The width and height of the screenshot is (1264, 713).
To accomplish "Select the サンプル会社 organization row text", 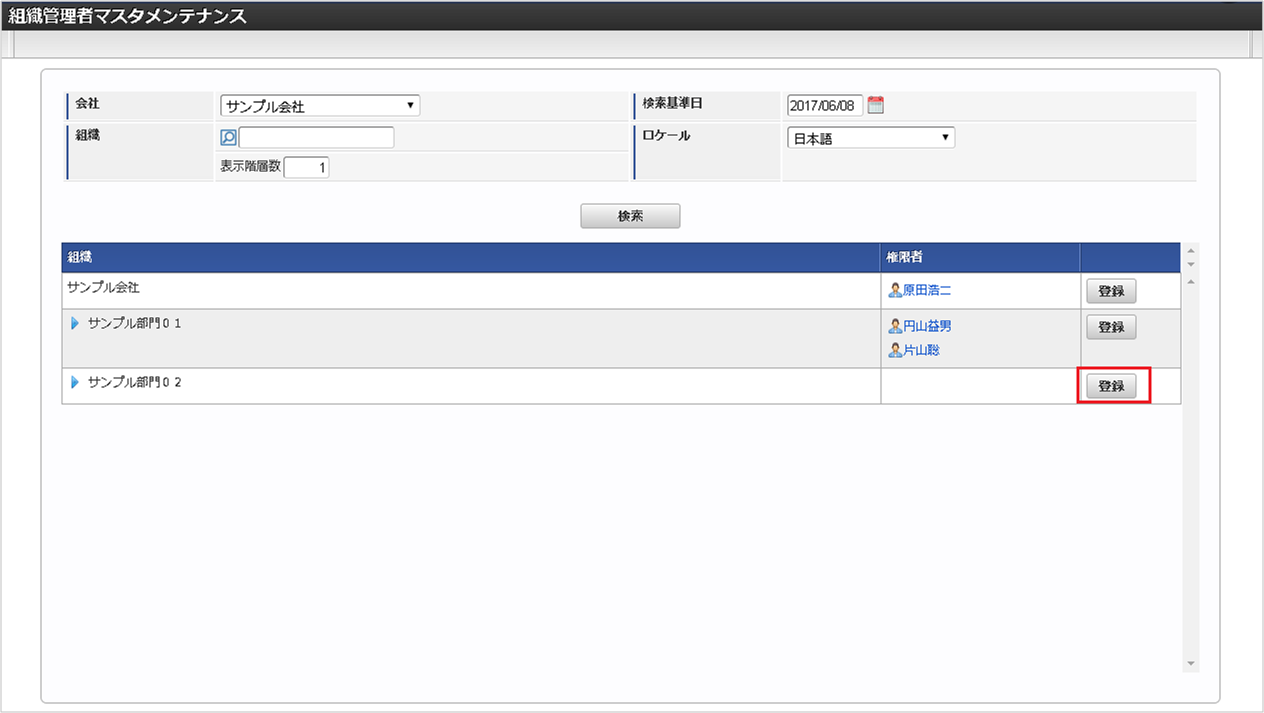I will [x=104, y=287].
